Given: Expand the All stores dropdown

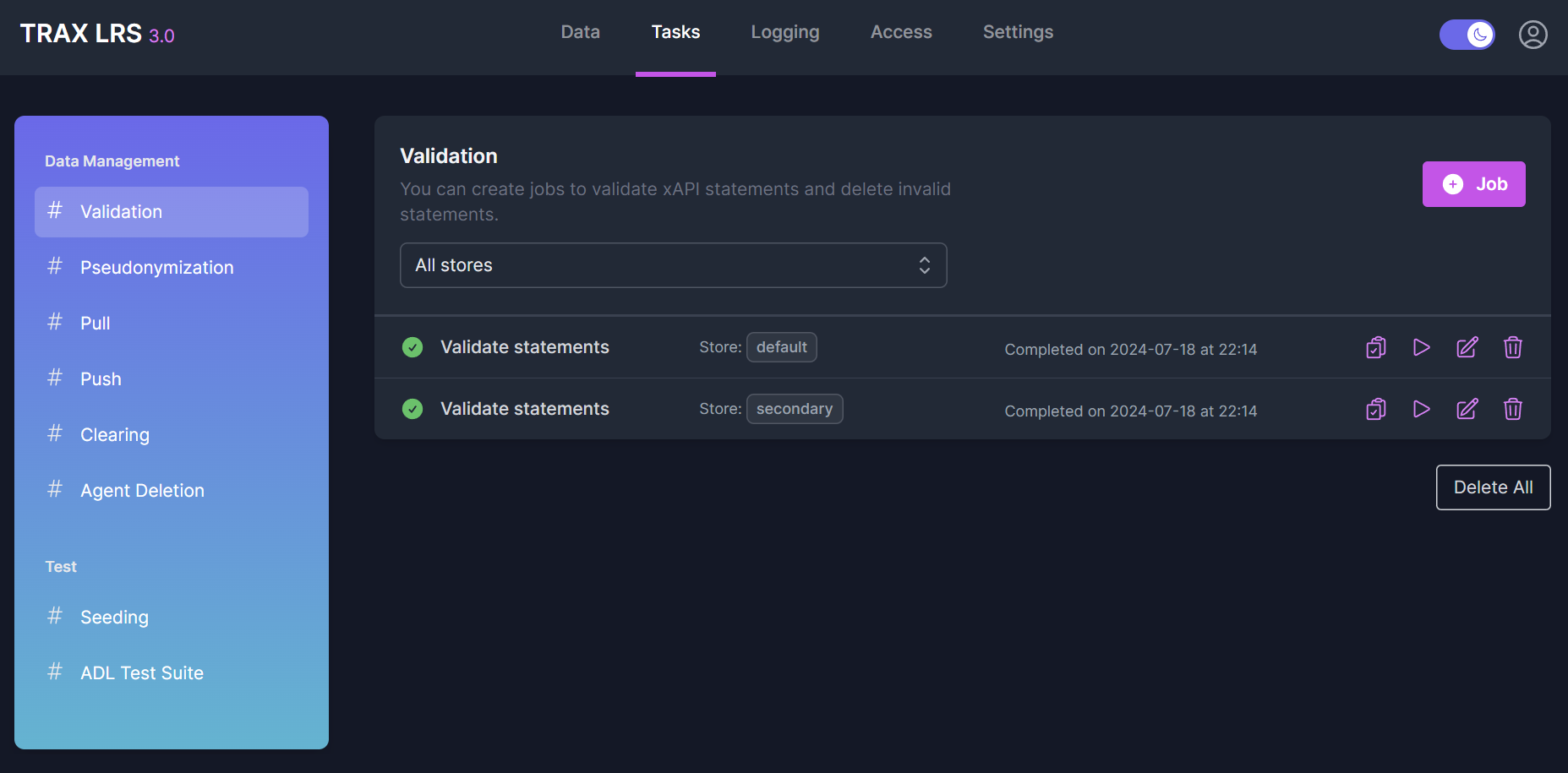Looking at the screenshot, I should tap(673, 265).
